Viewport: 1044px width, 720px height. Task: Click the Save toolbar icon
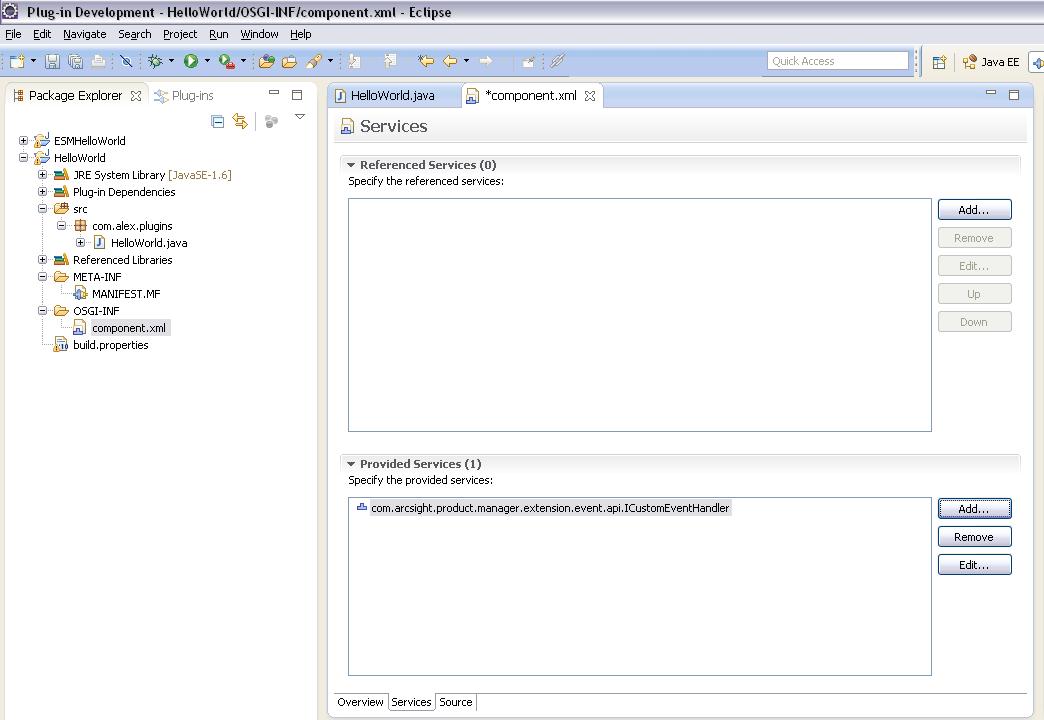[52, 61]
